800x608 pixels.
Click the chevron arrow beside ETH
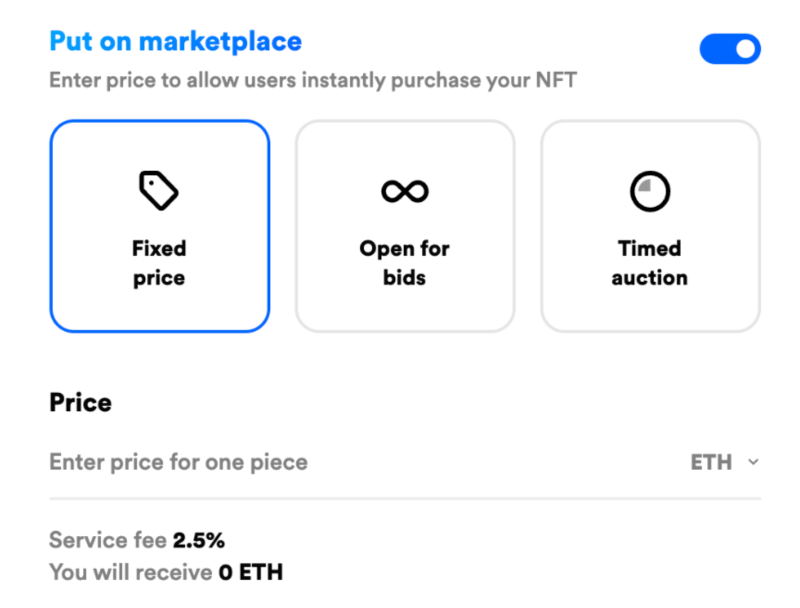753,463
